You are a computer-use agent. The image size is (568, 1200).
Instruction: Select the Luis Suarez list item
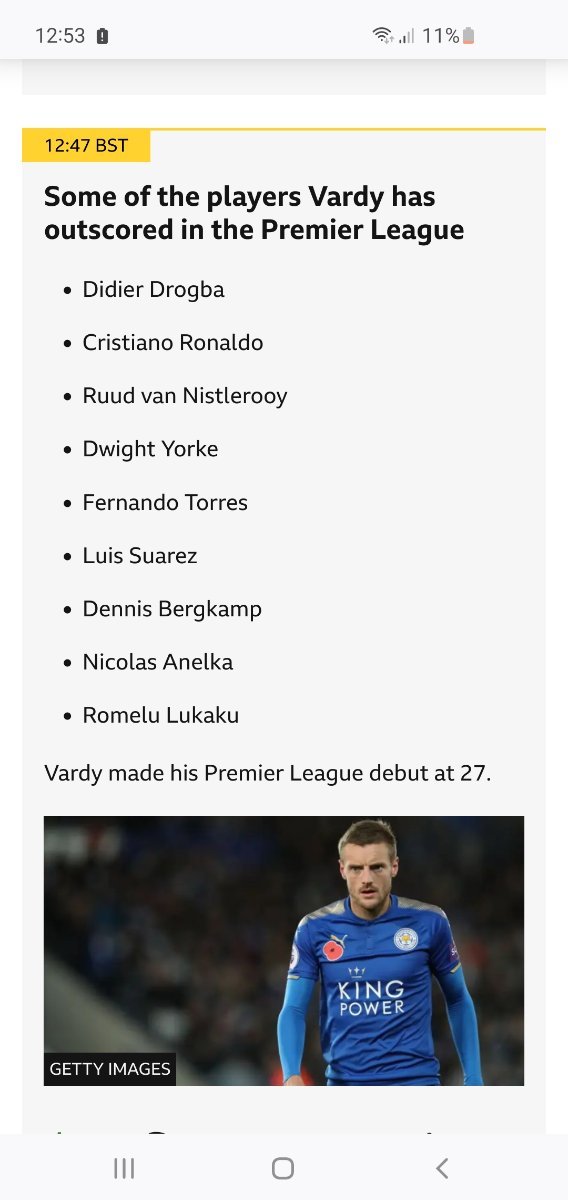coord(140,555)
